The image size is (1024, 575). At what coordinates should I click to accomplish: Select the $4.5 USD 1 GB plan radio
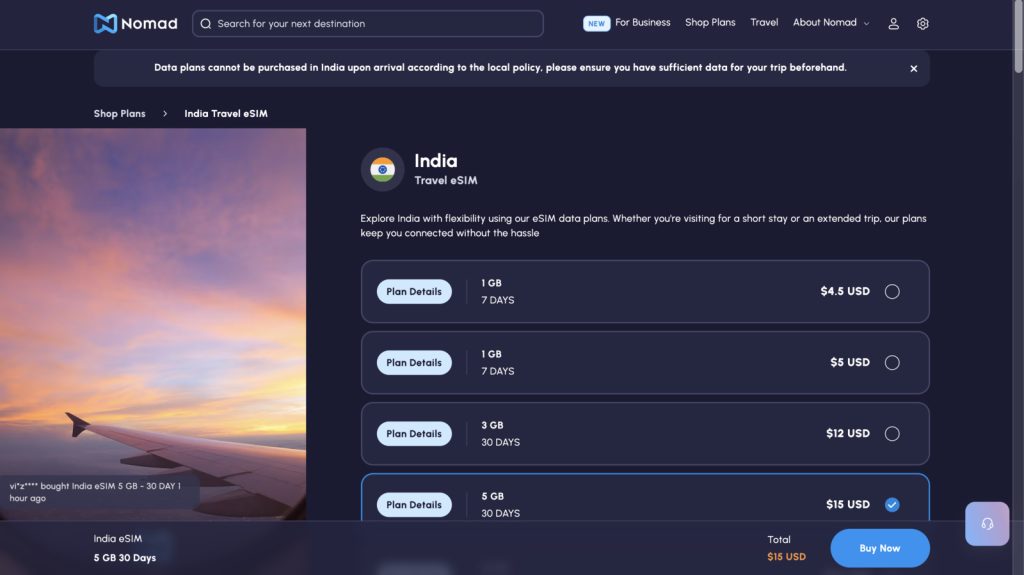coord(892,292)
